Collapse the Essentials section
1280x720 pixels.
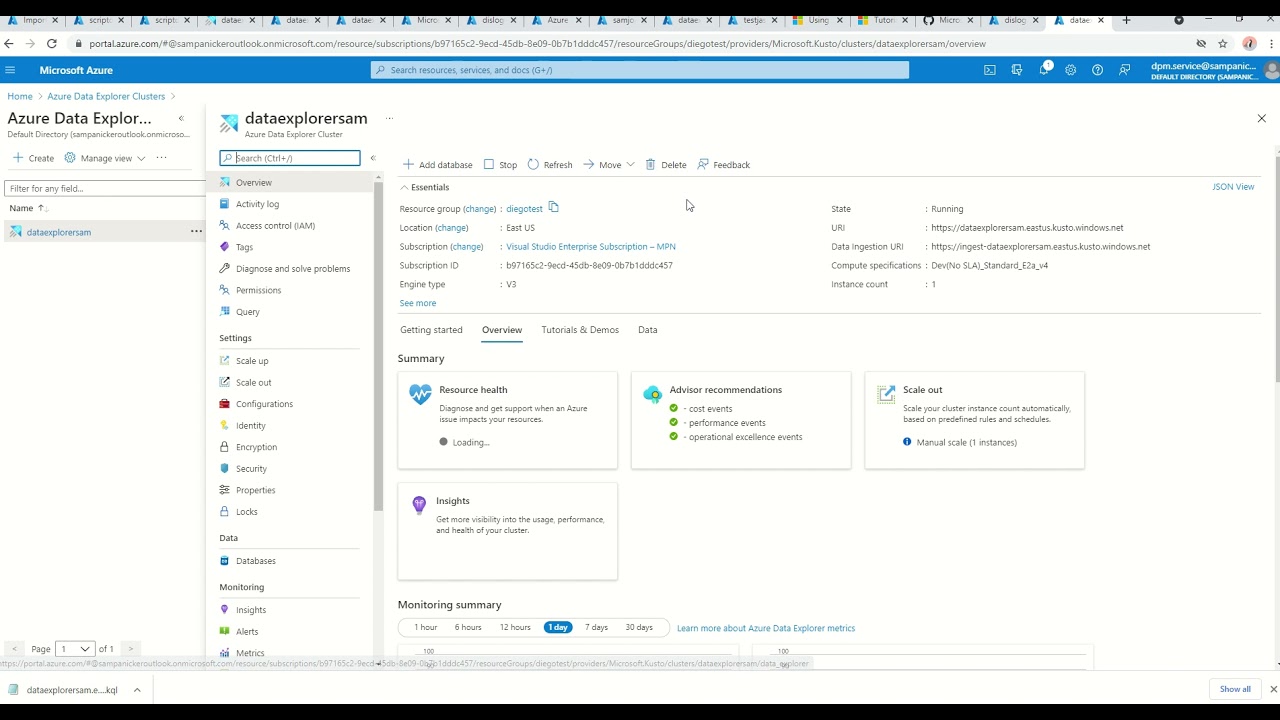(425, 187)
